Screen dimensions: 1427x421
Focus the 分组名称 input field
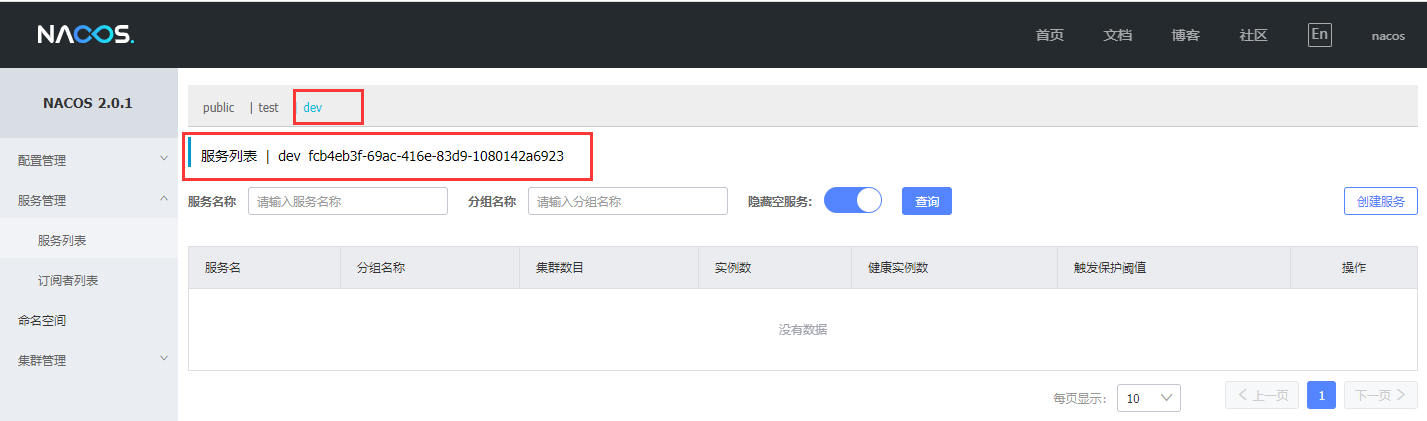(x=628, y=201)
